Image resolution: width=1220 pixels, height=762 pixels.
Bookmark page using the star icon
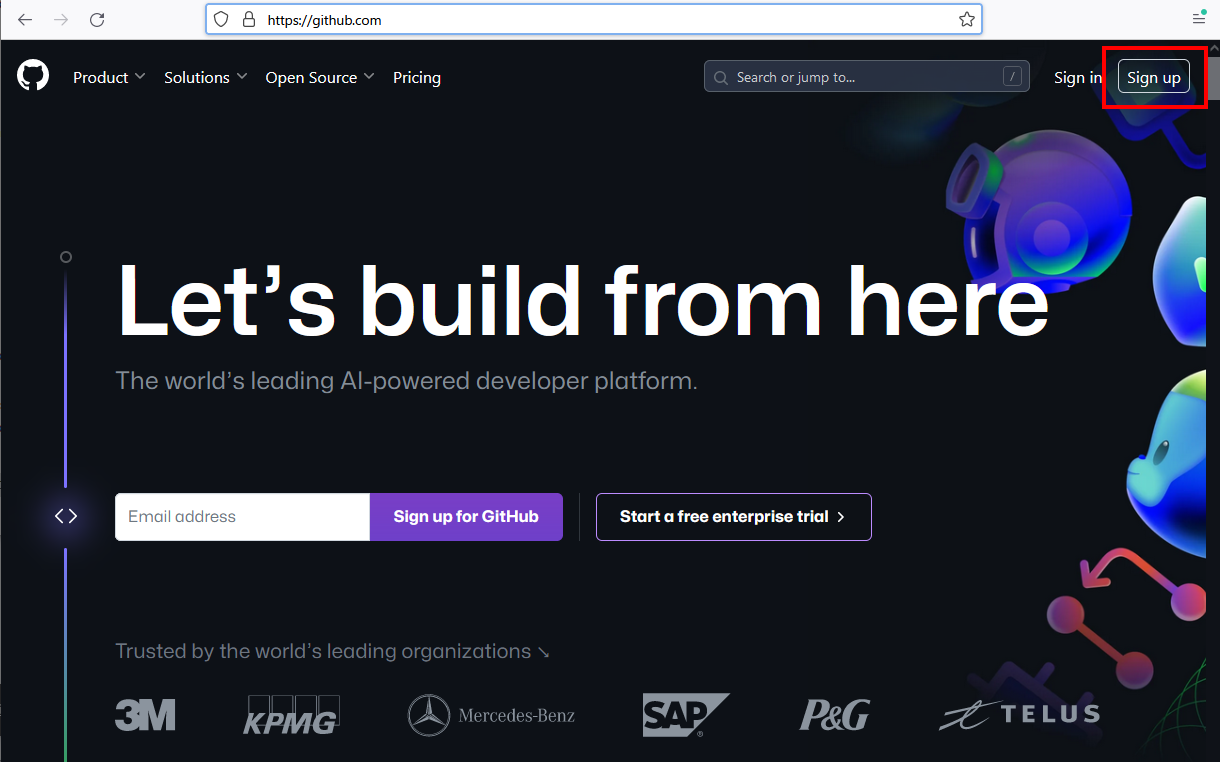pos(966,20)
